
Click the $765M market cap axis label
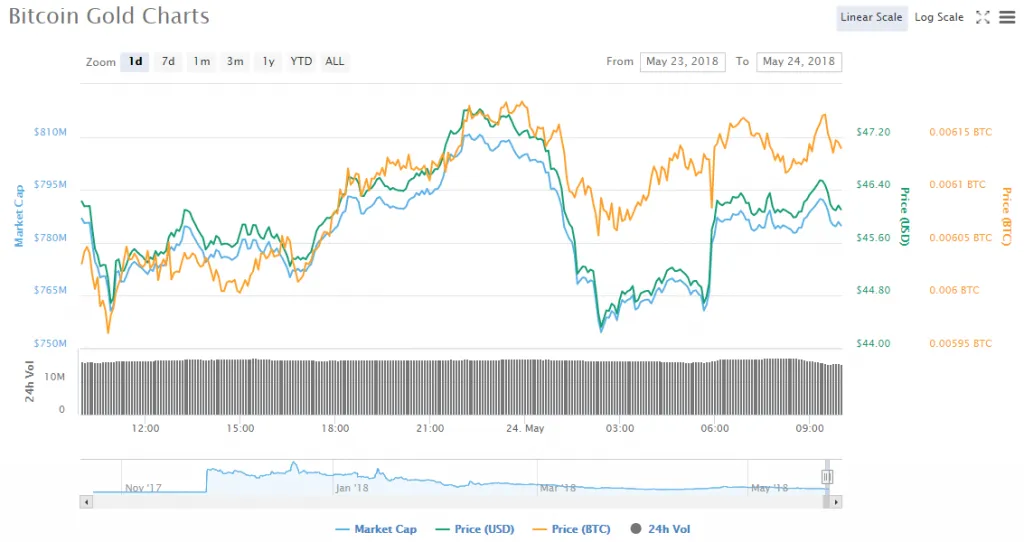pyautogui.click(x=50, y=290)
